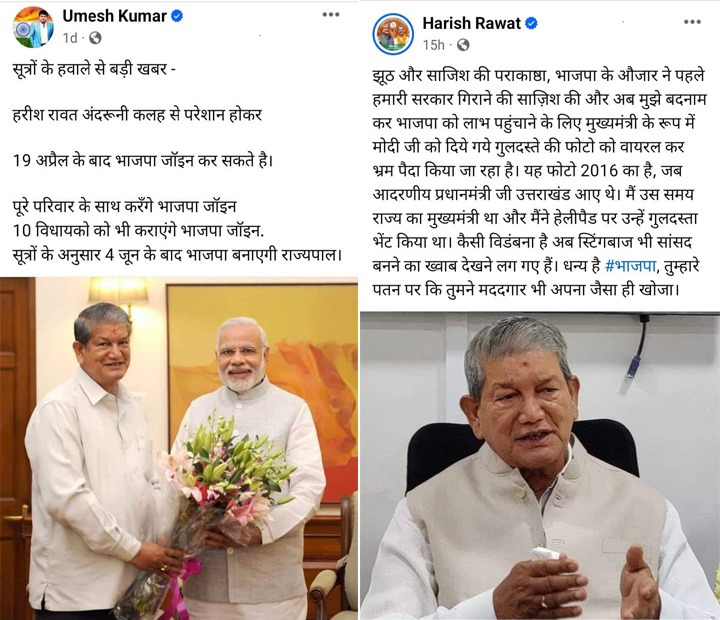Open the Umesh Kumar profile name link
The height and width of the screenshot is (620, 720).
(114, 16)
